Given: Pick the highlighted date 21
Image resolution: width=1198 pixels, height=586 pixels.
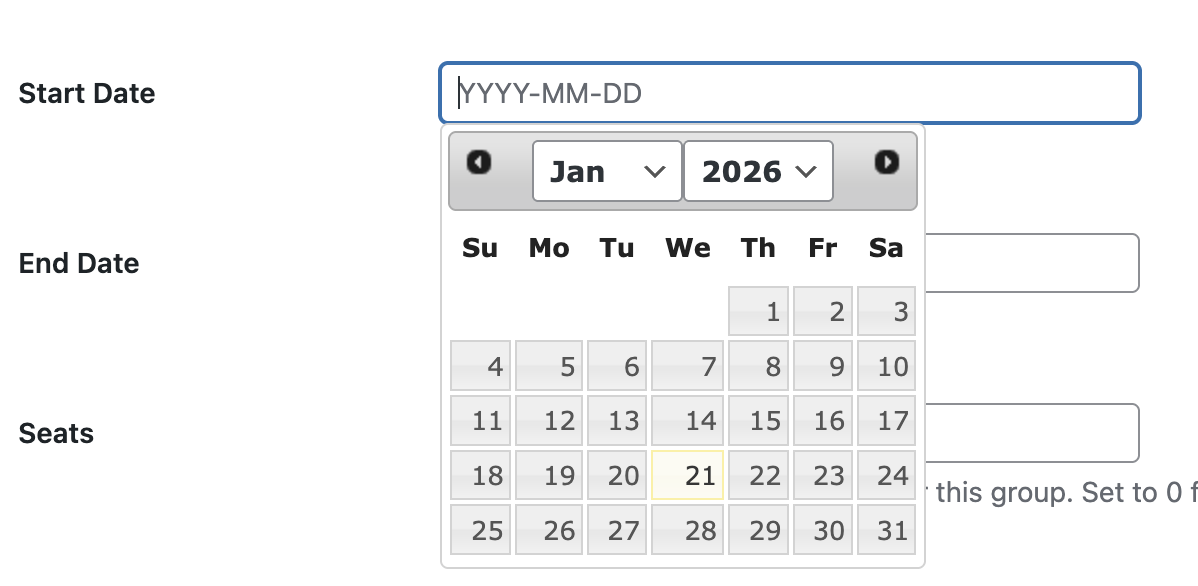Looking at the screenshot, I should click(687, 475).
